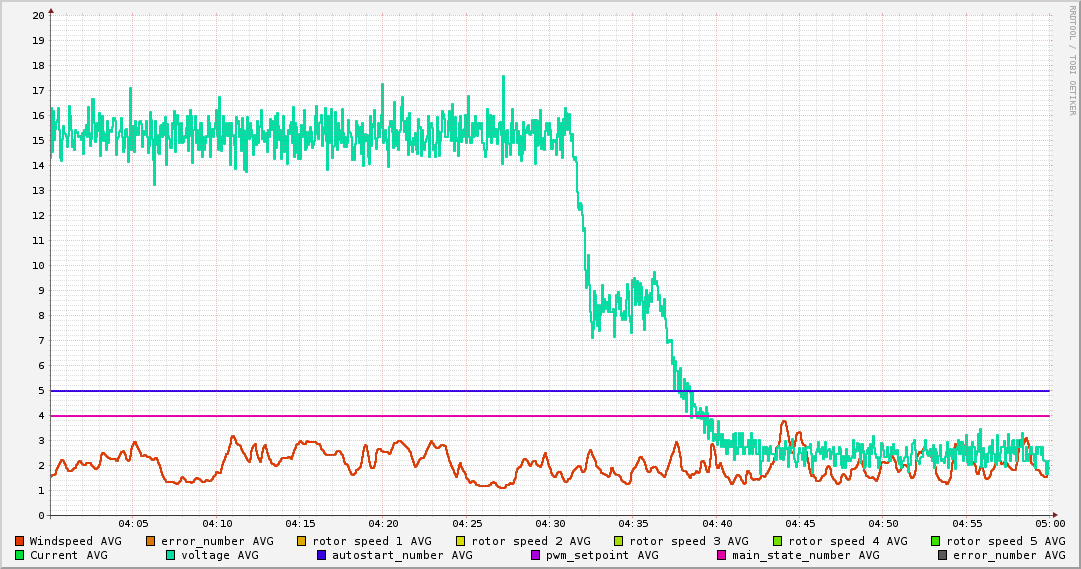
Task: Click the green Current AVG legend swatch
Action: (19, 555)
